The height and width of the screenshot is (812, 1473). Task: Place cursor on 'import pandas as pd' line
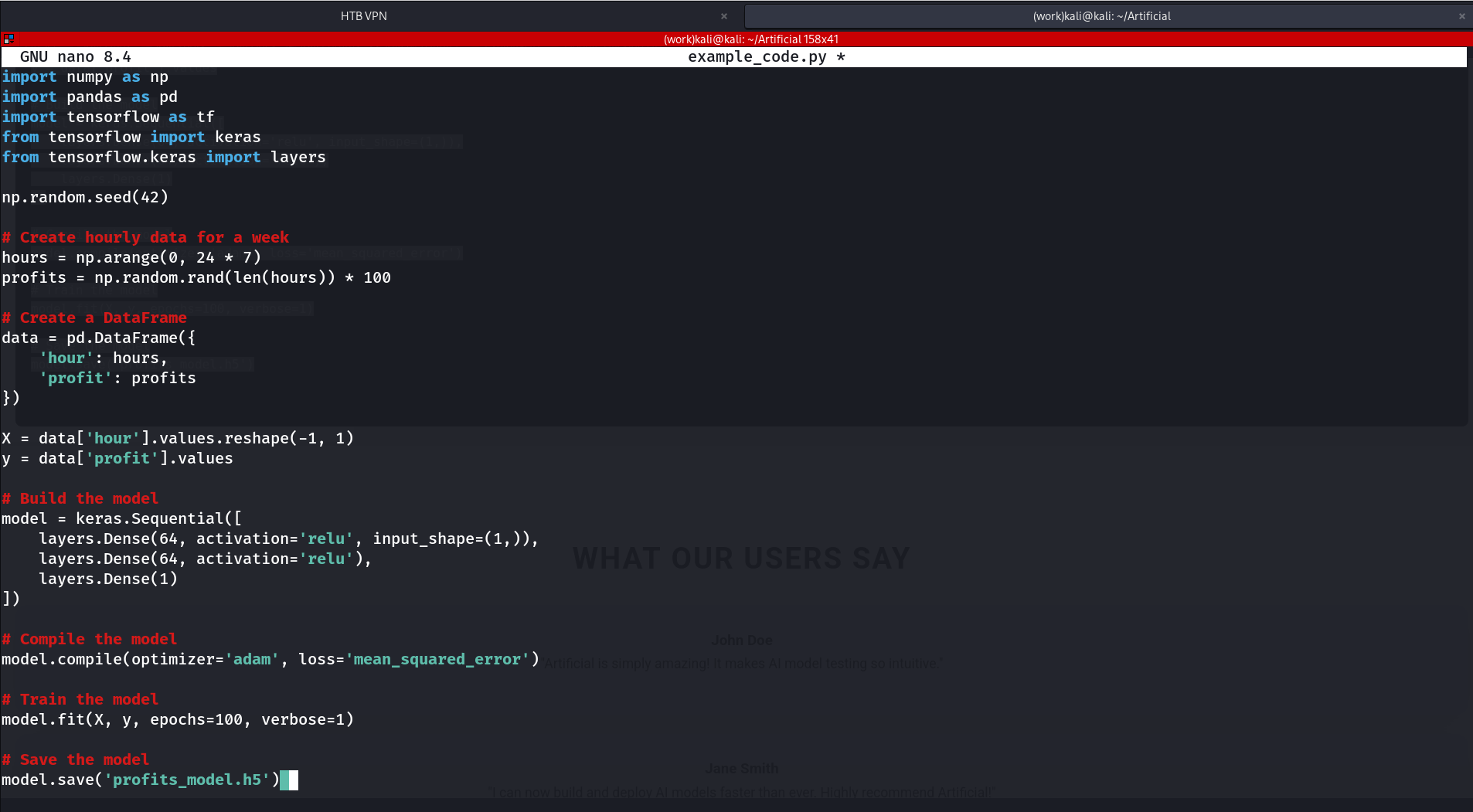pyautogui.click(x=90, y=97)
